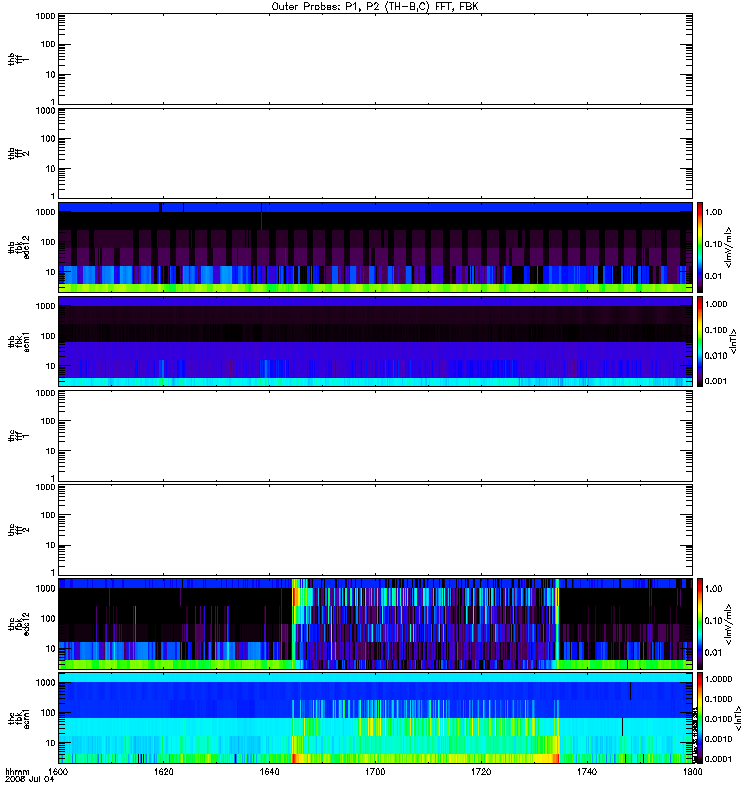
Task: Click the "thb fff 2" panel axis title
Action: [18, 154]
